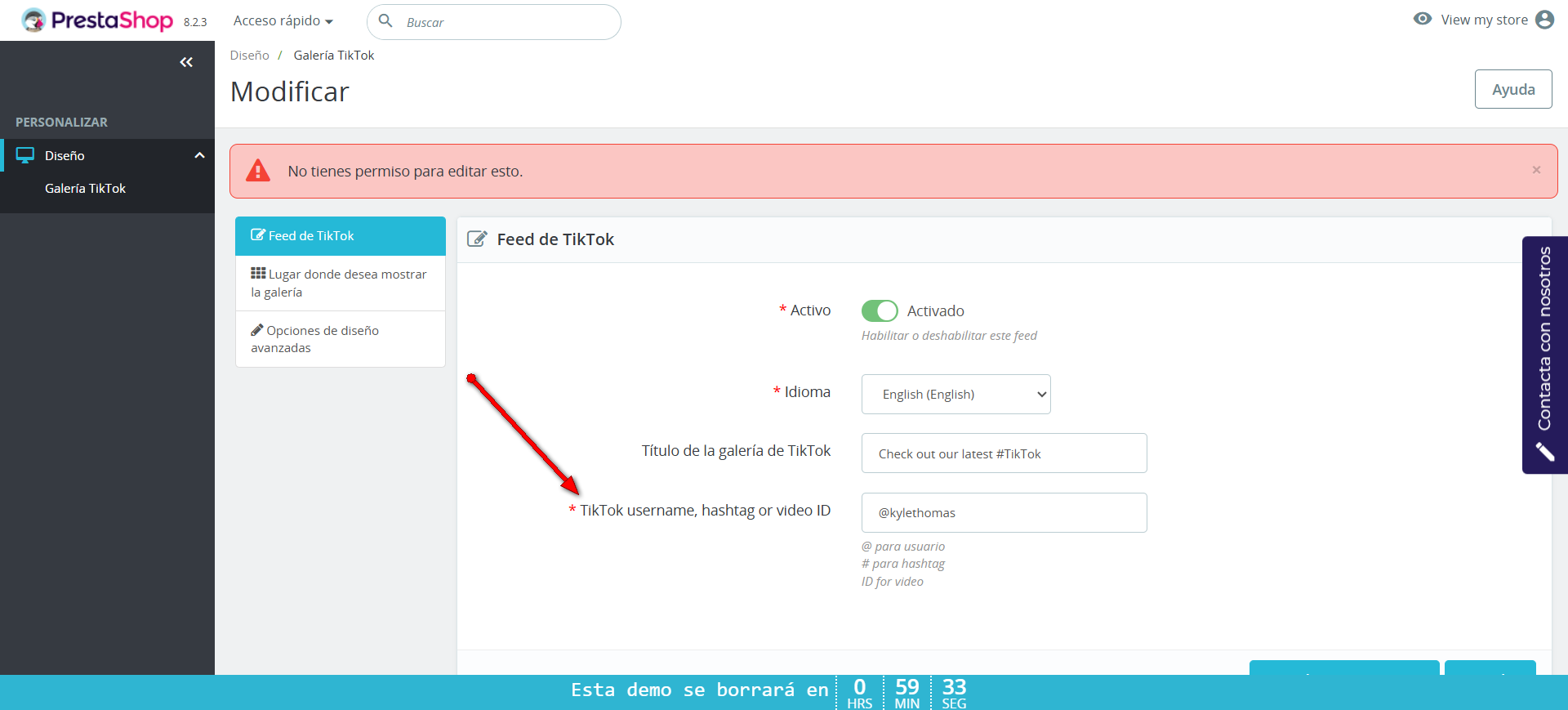The image size is (1568, 710).
Task: Toggle the Activo switch off
Action: point(880,310)
